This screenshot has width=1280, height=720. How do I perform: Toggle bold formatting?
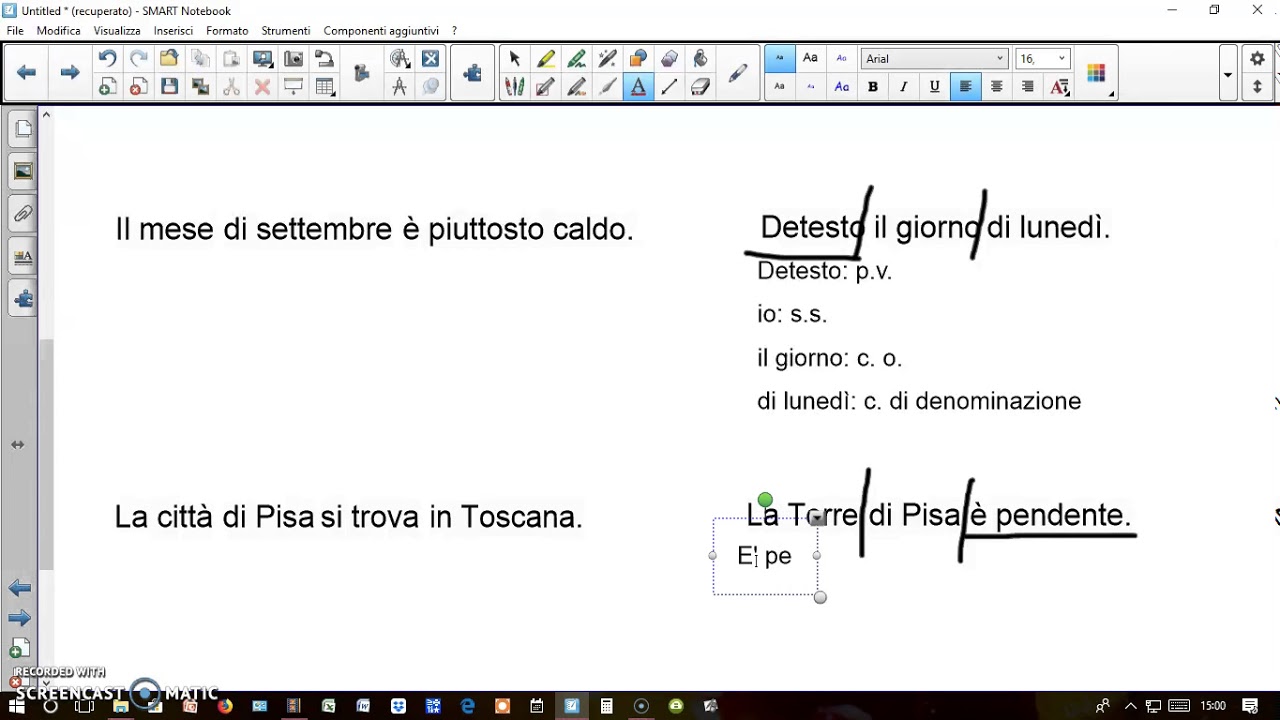tap(872, 87)
